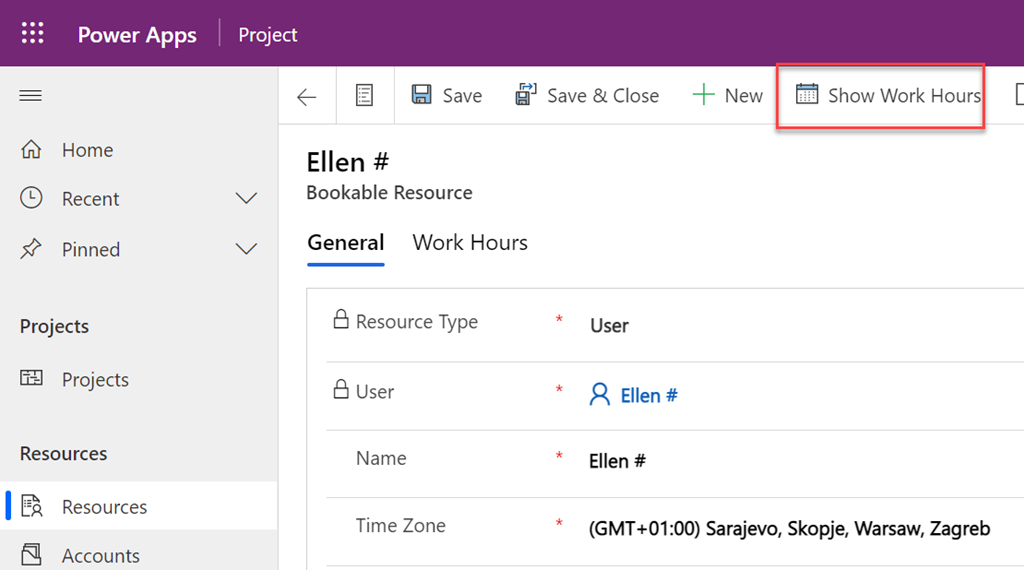Expand the Pinned chevron
This screenshot has width=1024, height=570.
pos(246,249)
